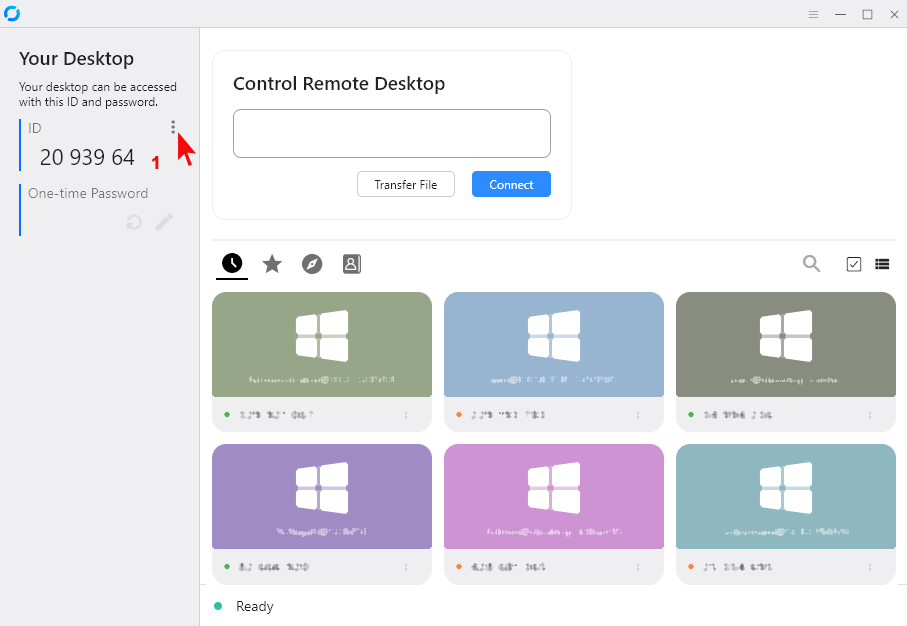Click the remote desktop ID input field
This screenshot has width=907, height=626.
coord(392,134)
